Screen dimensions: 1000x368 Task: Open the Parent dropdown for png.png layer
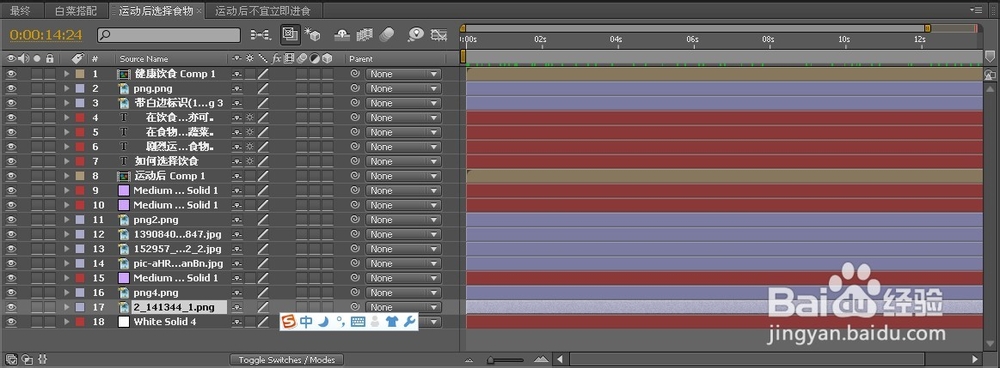click(x=403, y=89)
